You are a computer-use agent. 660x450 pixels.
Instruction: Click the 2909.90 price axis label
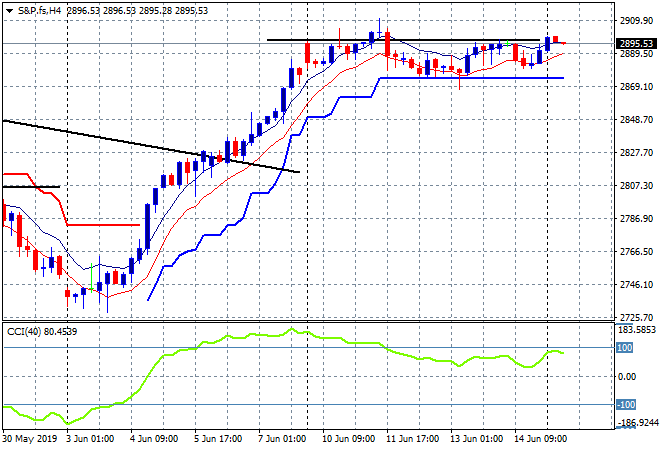636,21
